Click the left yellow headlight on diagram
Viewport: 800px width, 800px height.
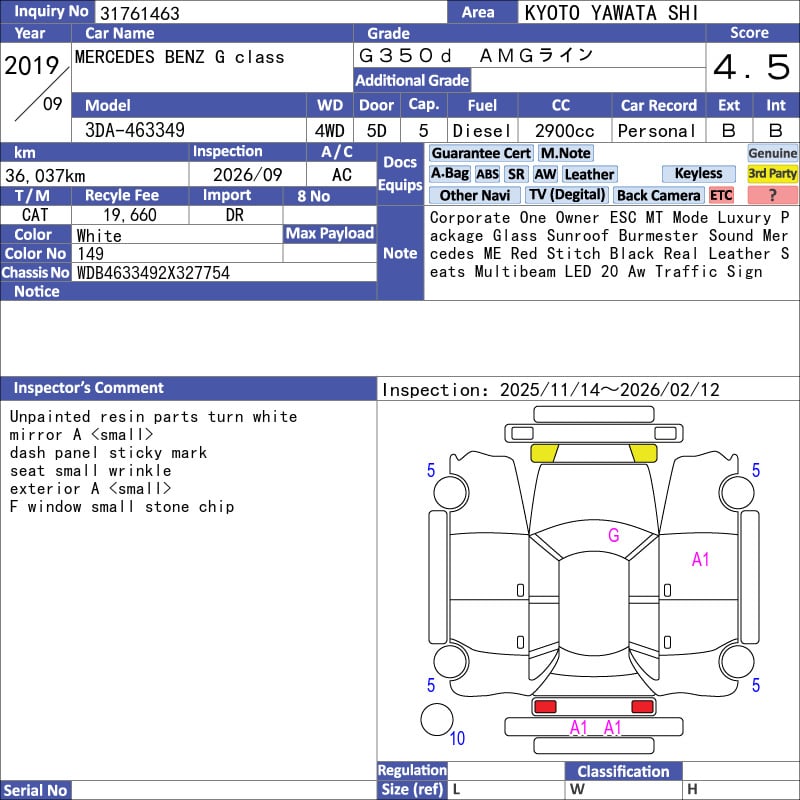point(544,453)
